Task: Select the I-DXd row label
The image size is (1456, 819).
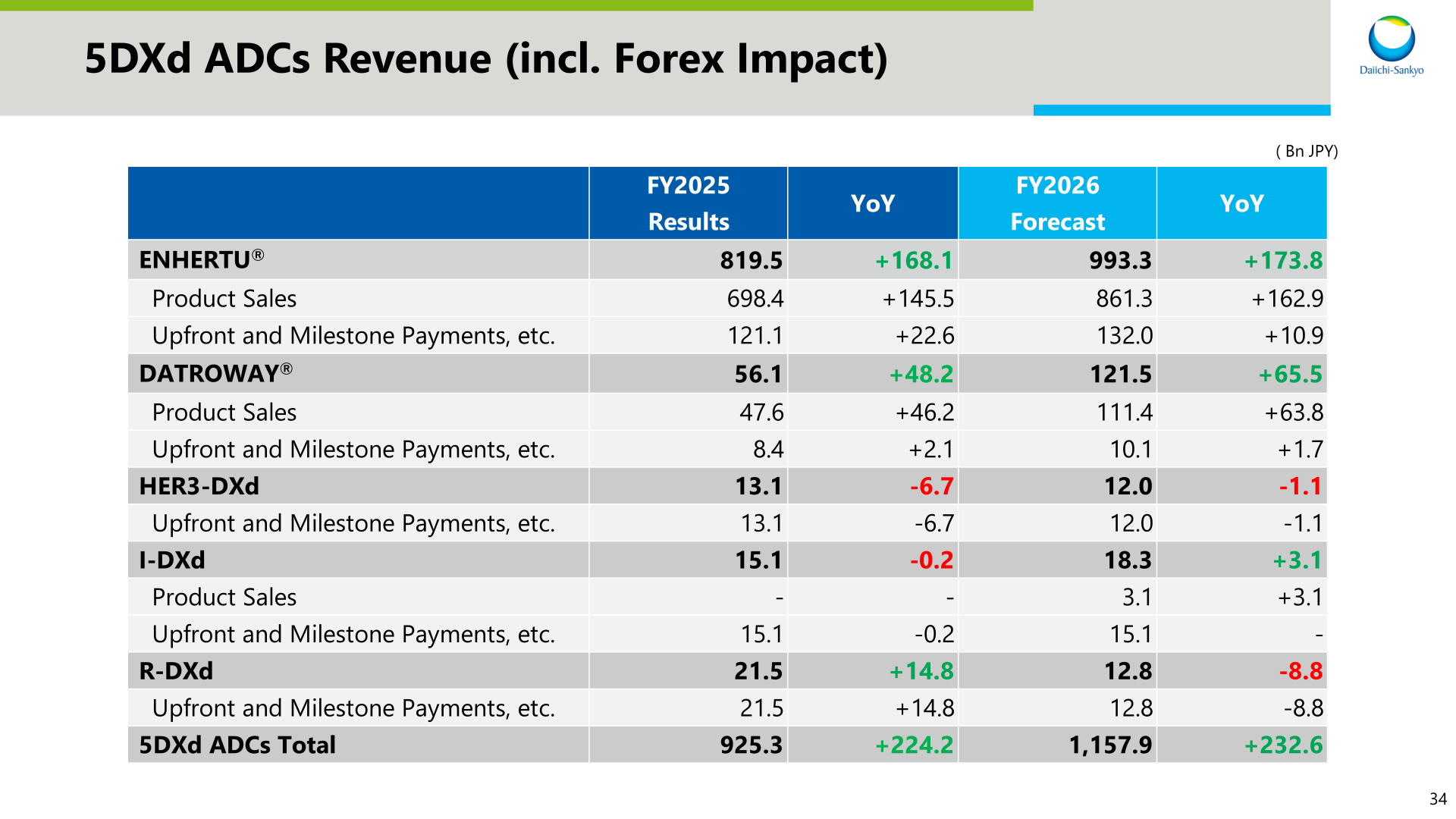Action: (172, 560)
